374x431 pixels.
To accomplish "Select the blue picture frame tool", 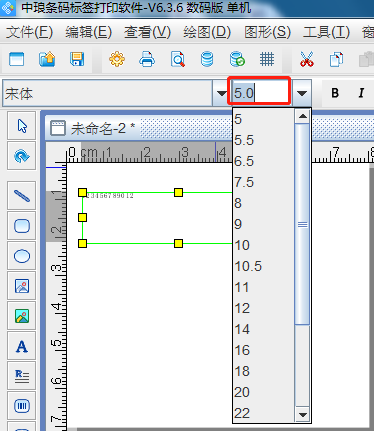I will [22, 286].
